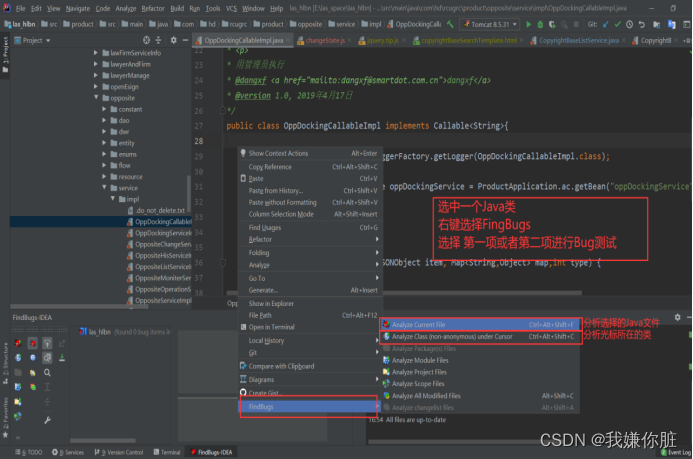Open FindBugs-IDEA panel gear settings

point(678,317)
